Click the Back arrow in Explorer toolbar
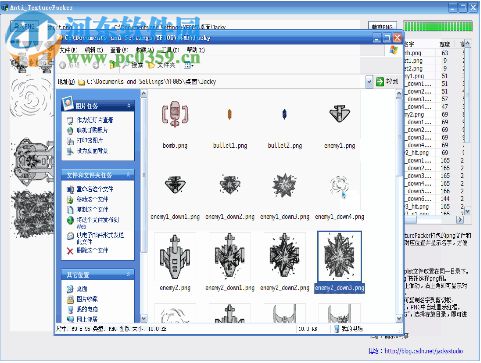481x363 pixels. click(x=63, y=66)
